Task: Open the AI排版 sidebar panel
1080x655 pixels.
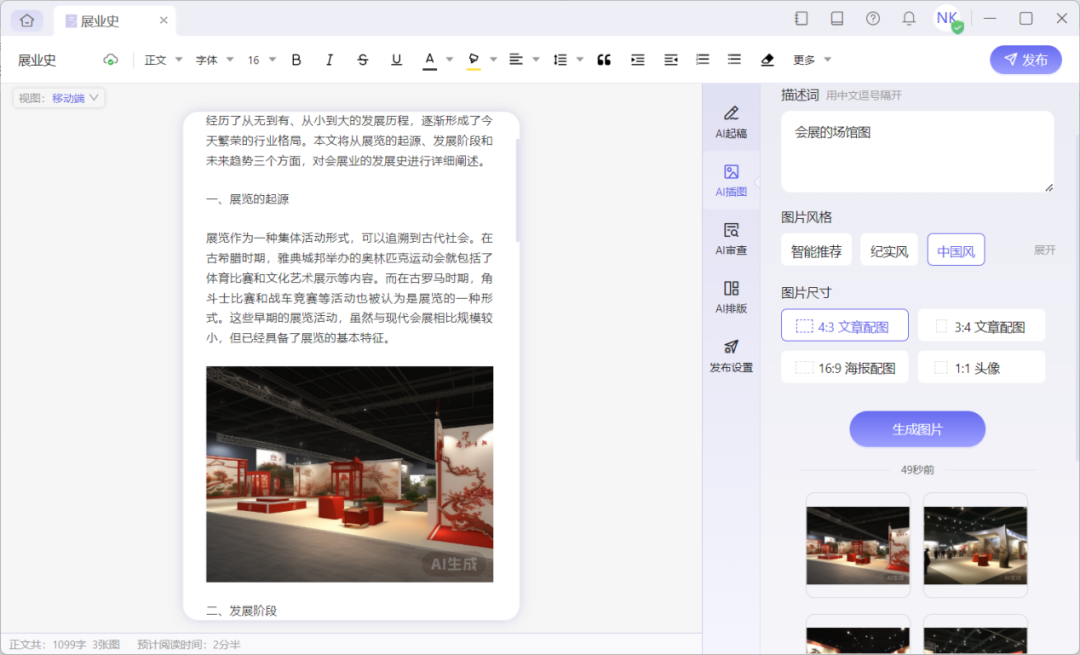Action: pos(731,297)
